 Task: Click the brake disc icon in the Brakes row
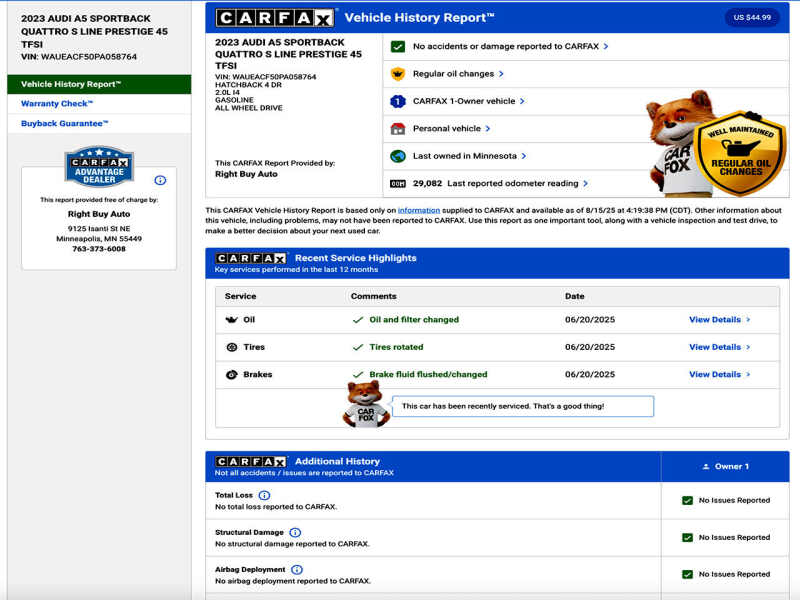coord(232,374)
